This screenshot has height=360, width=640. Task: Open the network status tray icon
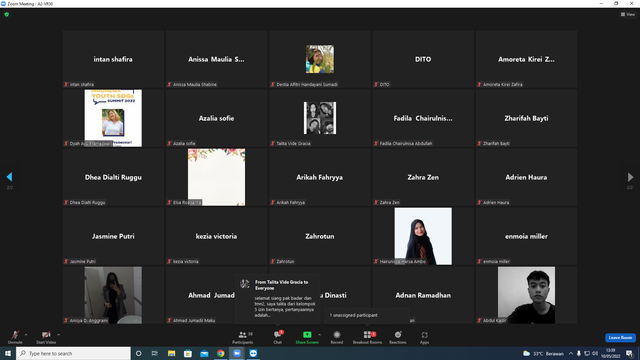[587, 353]
